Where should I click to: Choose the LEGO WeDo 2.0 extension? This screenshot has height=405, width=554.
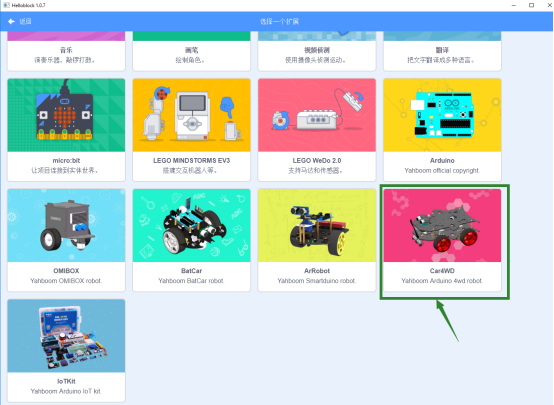317,130
